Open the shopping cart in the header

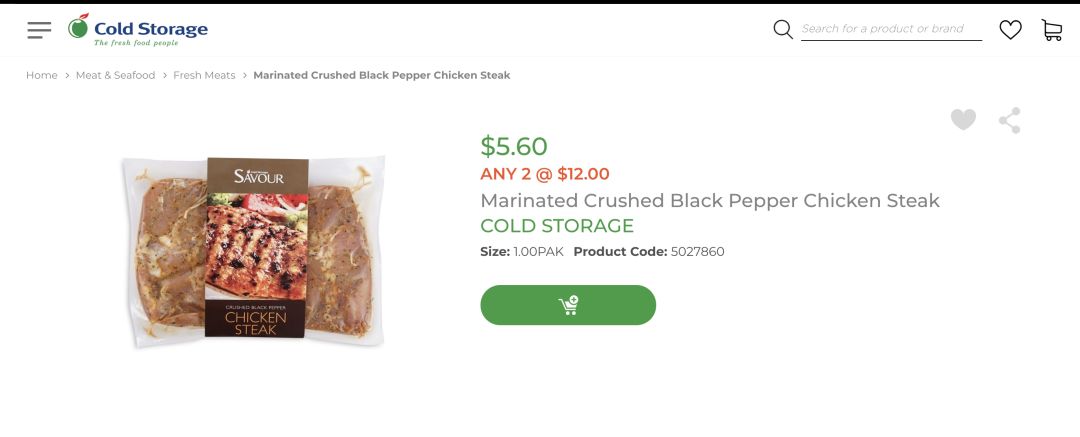(1052, 30)
